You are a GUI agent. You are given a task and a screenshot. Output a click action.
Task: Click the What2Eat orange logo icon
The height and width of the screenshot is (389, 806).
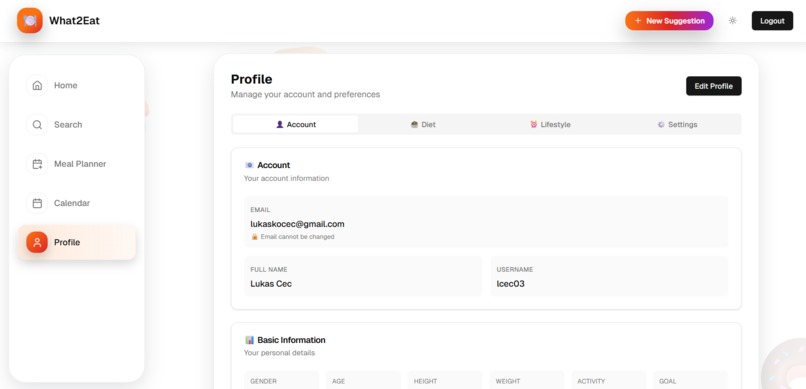coord(30,21)
